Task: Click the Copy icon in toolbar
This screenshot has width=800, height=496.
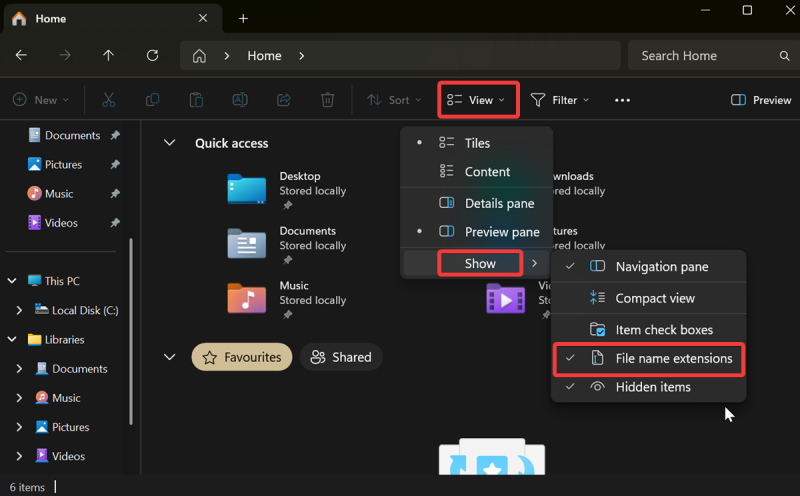Action: pos(153,100)
